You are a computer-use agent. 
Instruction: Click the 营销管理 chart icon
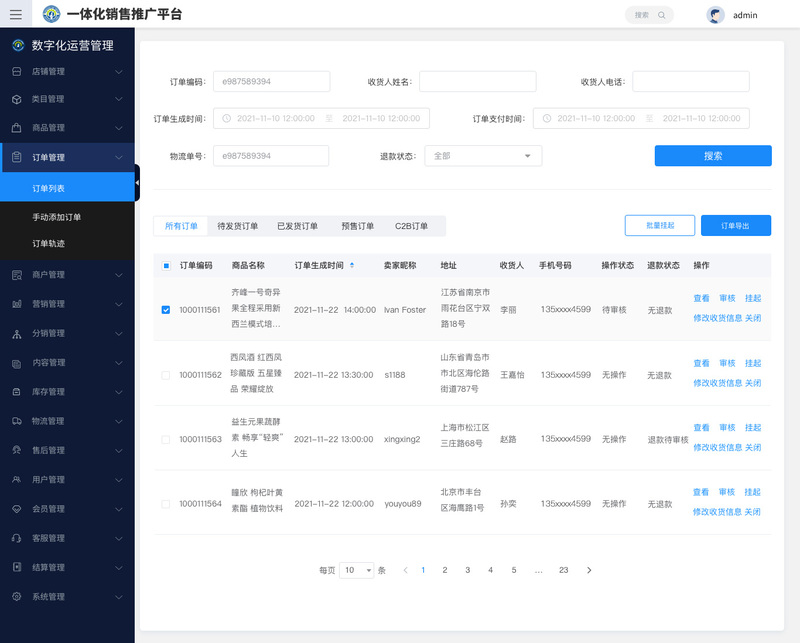pyautogui.click(x=16, y=304)
